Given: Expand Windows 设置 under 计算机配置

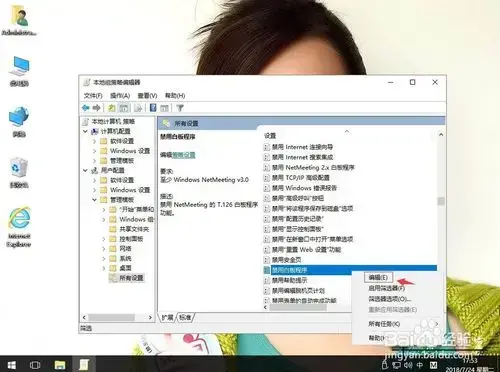Looking at the screenshot, I should tap(94, 151).
